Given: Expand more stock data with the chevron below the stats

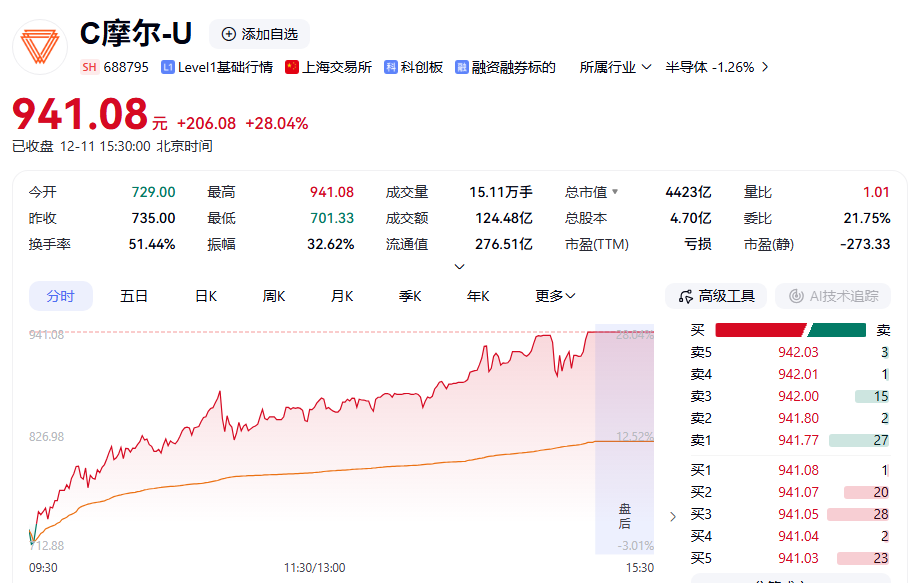Looking at the screenshot, I should (459, 267).
